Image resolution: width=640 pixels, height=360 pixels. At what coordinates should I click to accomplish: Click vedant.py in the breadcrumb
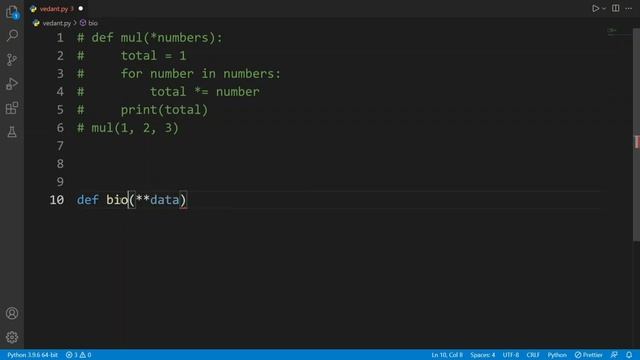click(x=57, y=23)
